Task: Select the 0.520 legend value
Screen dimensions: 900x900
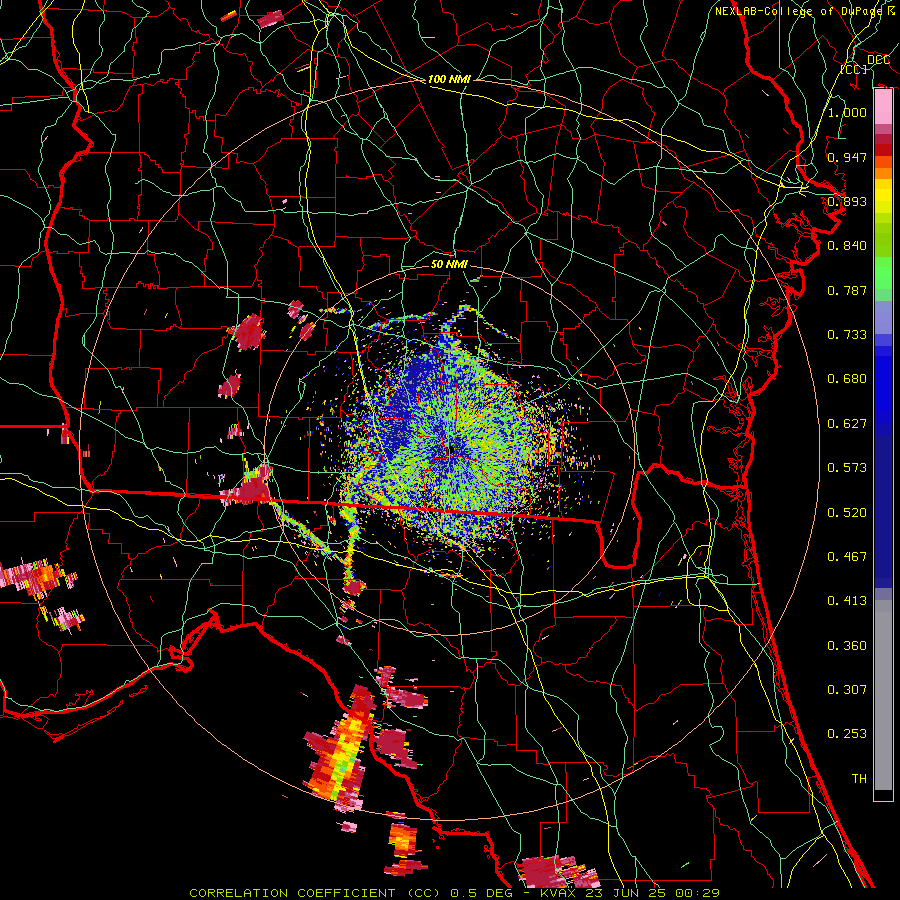Action: tap(847, 513)
